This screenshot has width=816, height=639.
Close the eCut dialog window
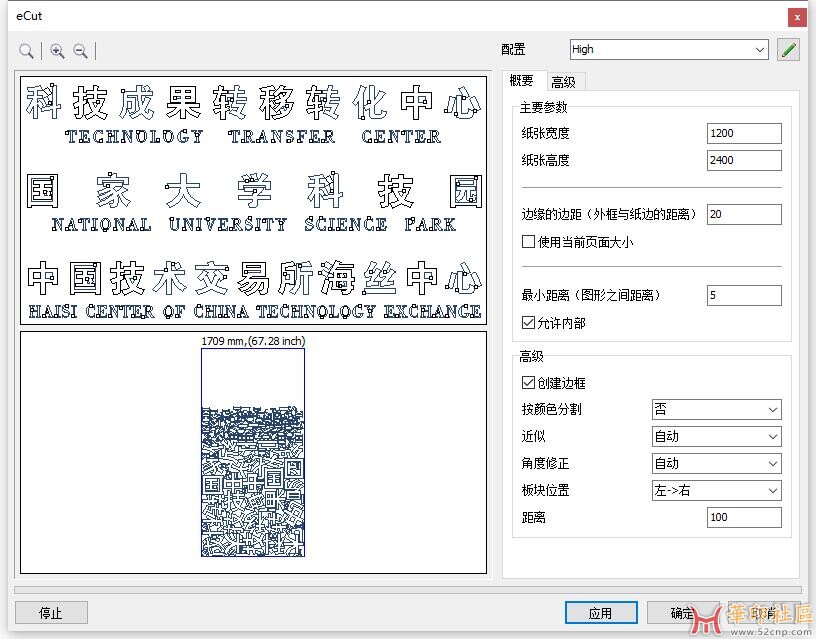pyautogui.click(x=797, y=18)
